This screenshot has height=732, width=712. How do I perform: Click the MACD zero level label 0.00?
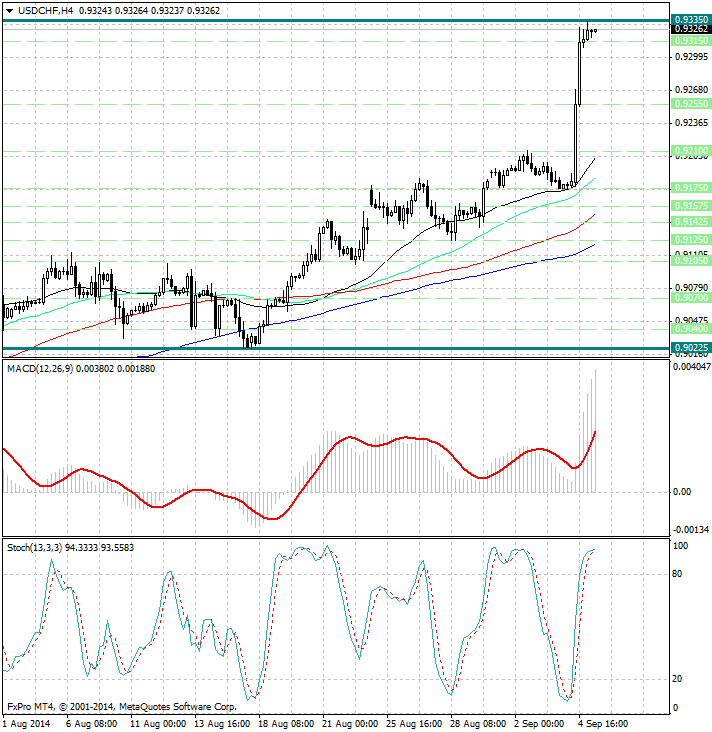pyautogui.click(x=682, y=492)
